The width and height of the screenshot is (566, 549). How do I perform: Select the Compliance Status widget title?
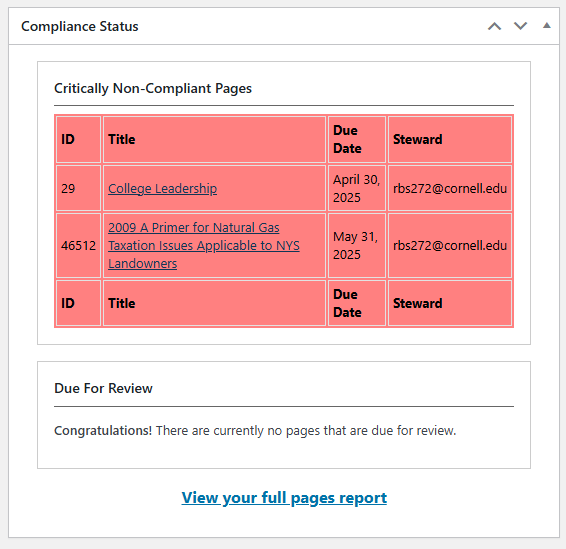(x=80, y=26)
